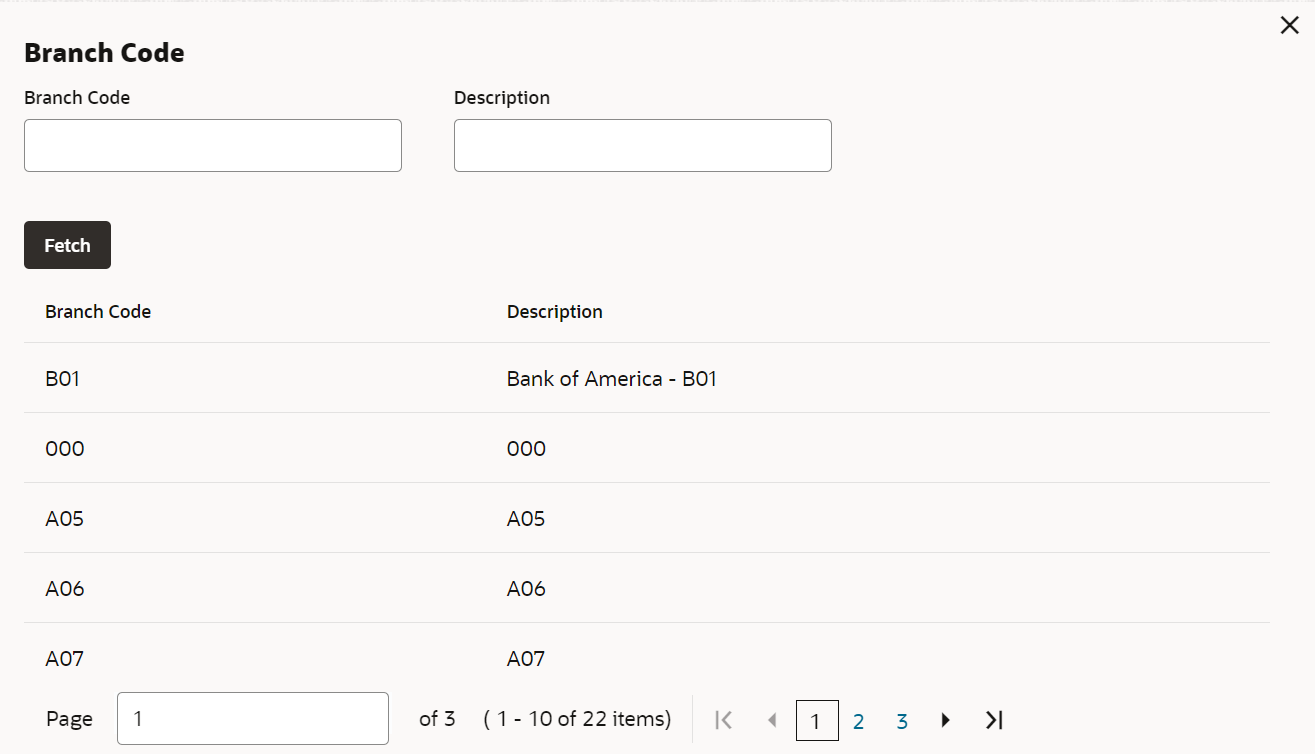Go to first page icon

point(725,720)
